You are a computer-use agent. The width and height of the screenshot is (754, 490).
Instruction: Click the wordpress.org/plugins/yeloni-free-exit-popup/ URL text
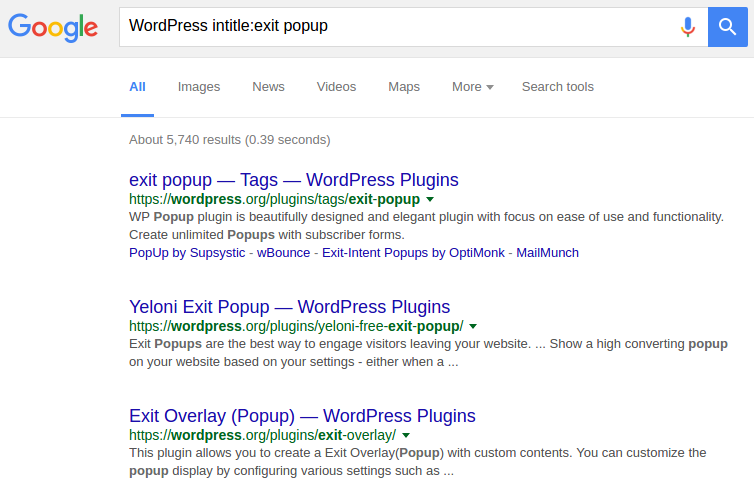(x=296, y=326)
